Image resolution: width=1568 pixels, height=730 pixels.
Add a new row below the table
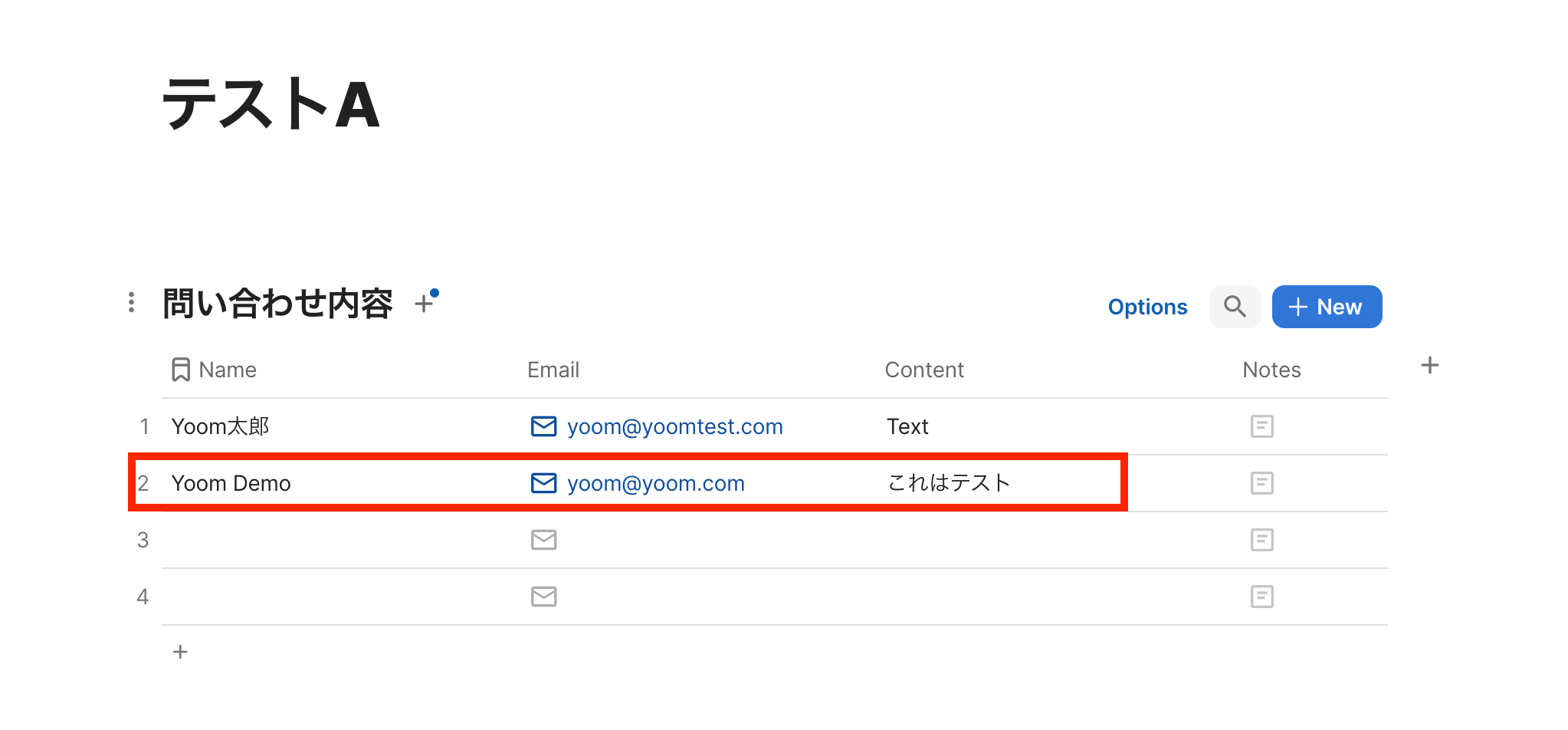coord(180,652)
